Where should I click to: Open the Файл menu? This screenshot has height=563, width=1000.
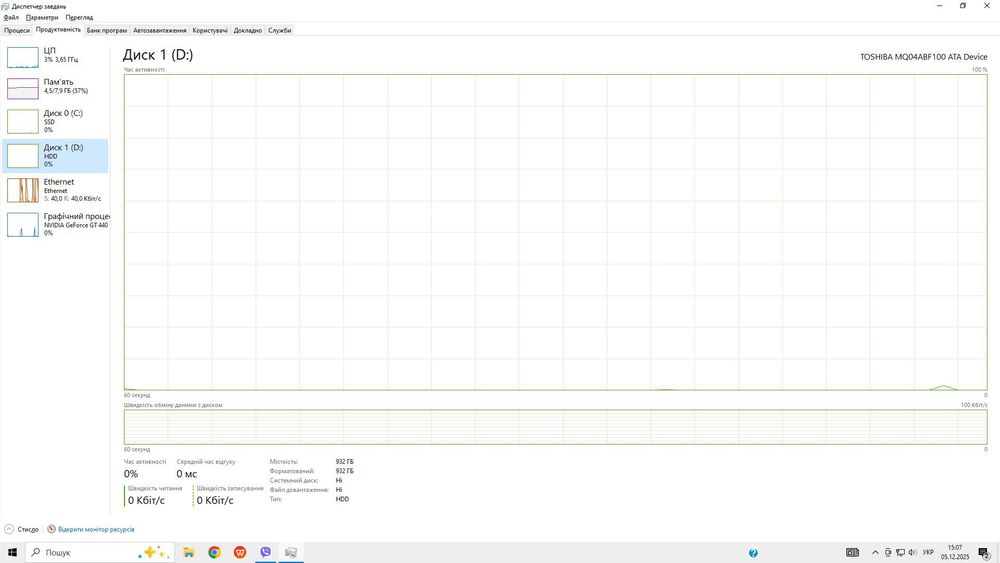(11, 17)
